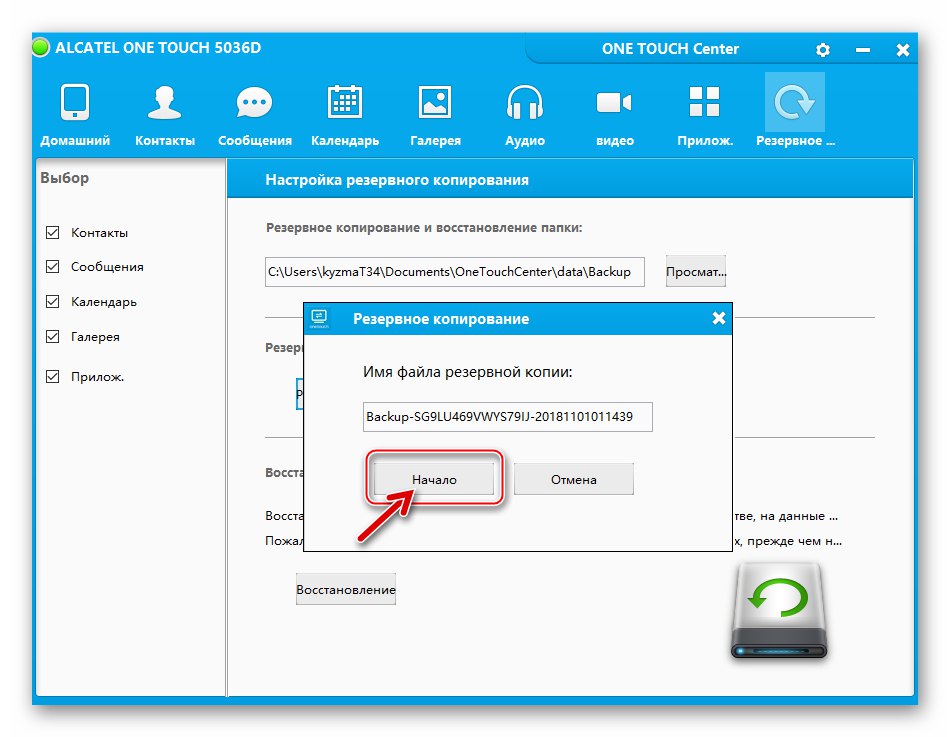Click Имя файла резервной копии label
The image size is (950, 737).
point(467,372)
